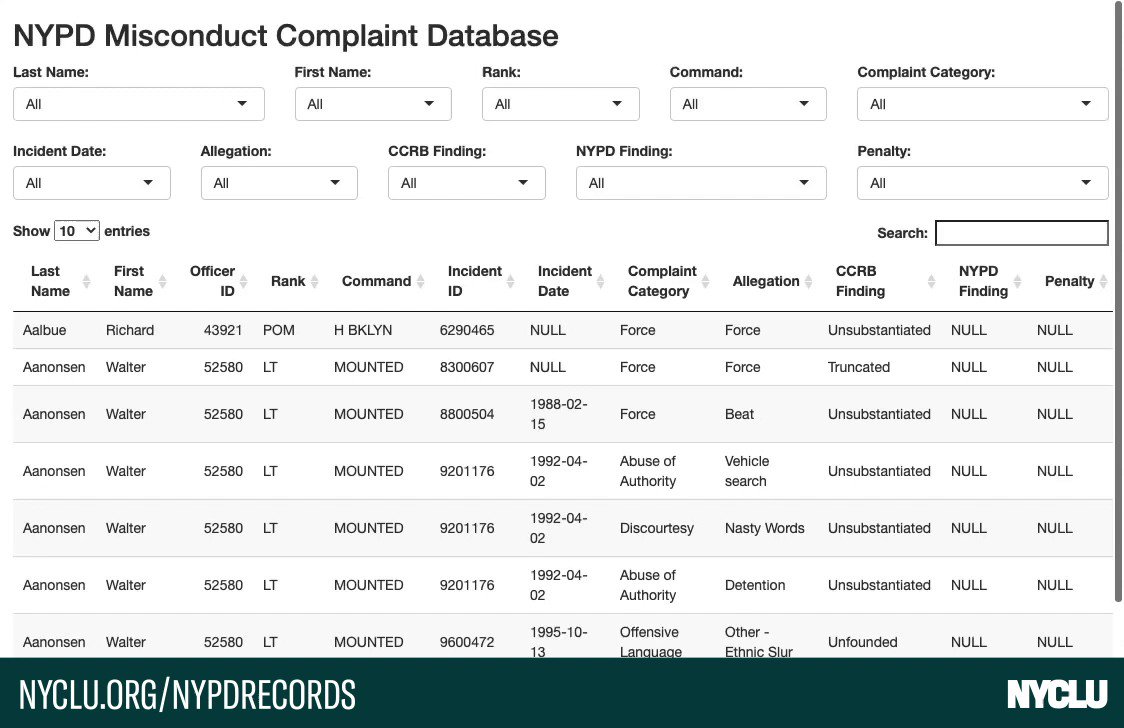
Task: Open the Incident Date filter dropdown
Action: coord(92,183)
